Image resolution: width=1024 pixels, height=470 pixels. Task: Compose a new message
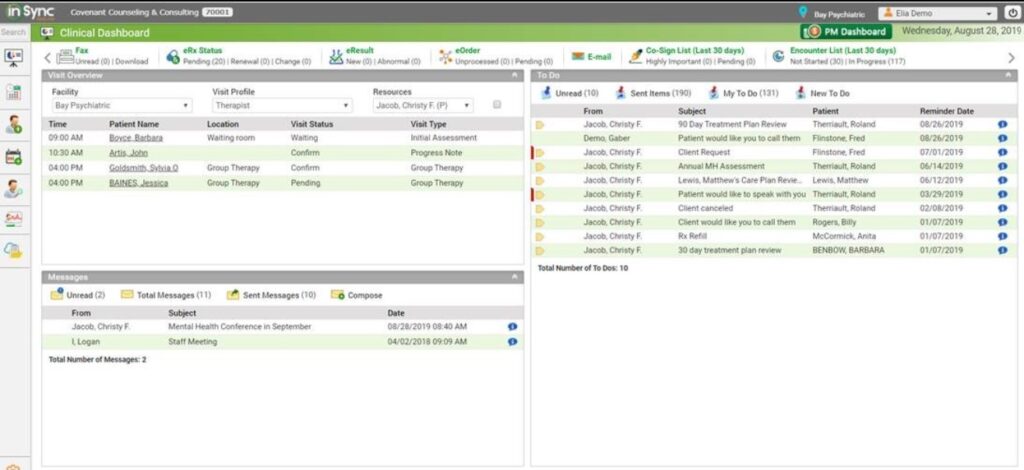(x=357, y=295)
